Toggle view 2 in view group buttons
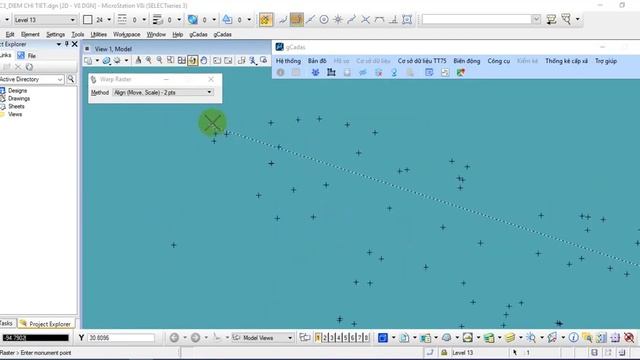Viewport: 640px width, 360px height. click(x=325, y=338)
